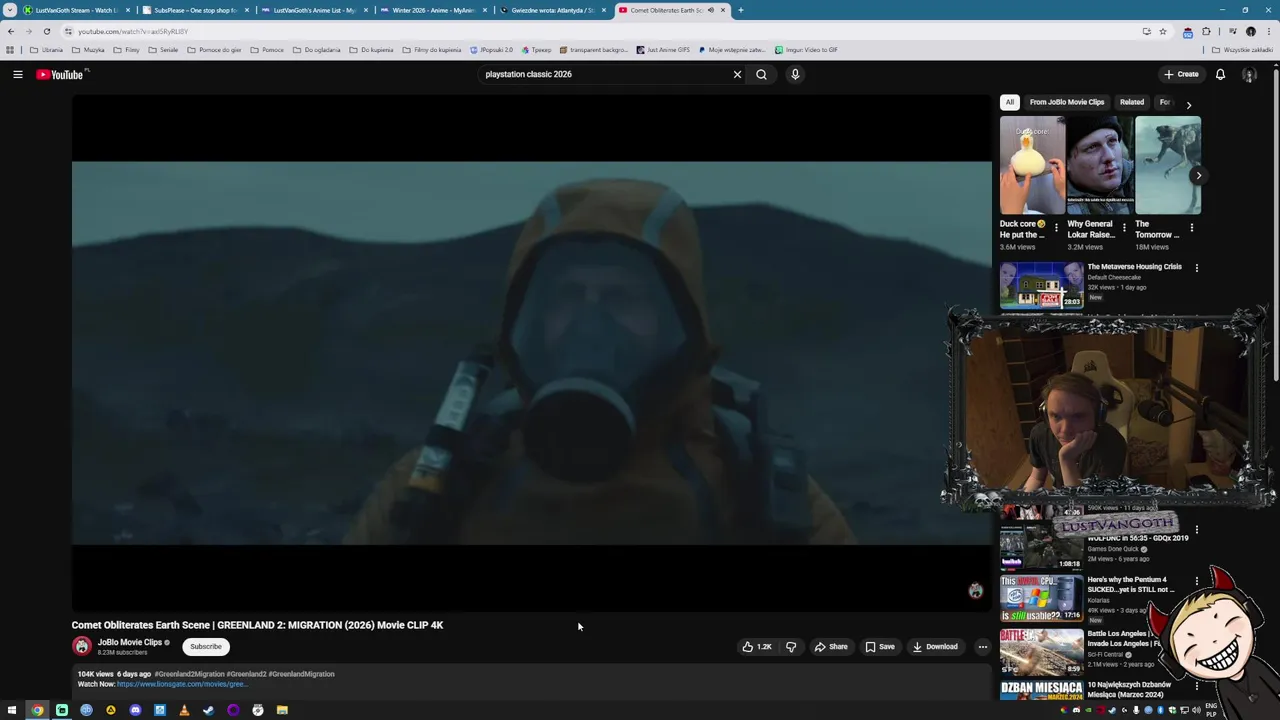1280x720 pixels.
Task: Open a new browser tab
Action: click(740, 10)
